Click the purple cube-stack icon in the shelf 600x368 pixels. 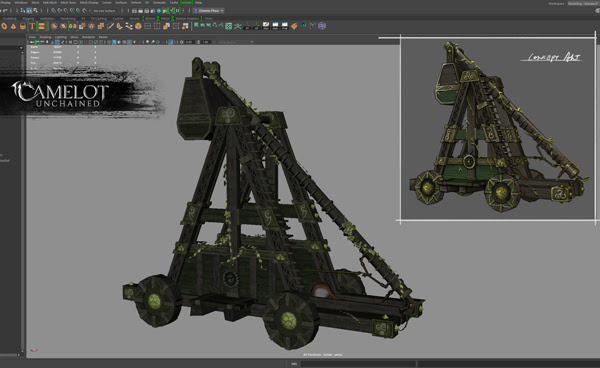tap(322, 26)
